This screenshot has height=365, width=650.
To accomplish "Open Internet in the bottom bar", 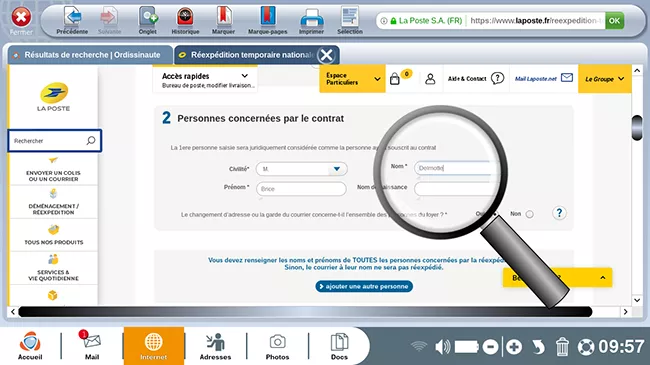I will pyautogui.click(x=153, y=346).
